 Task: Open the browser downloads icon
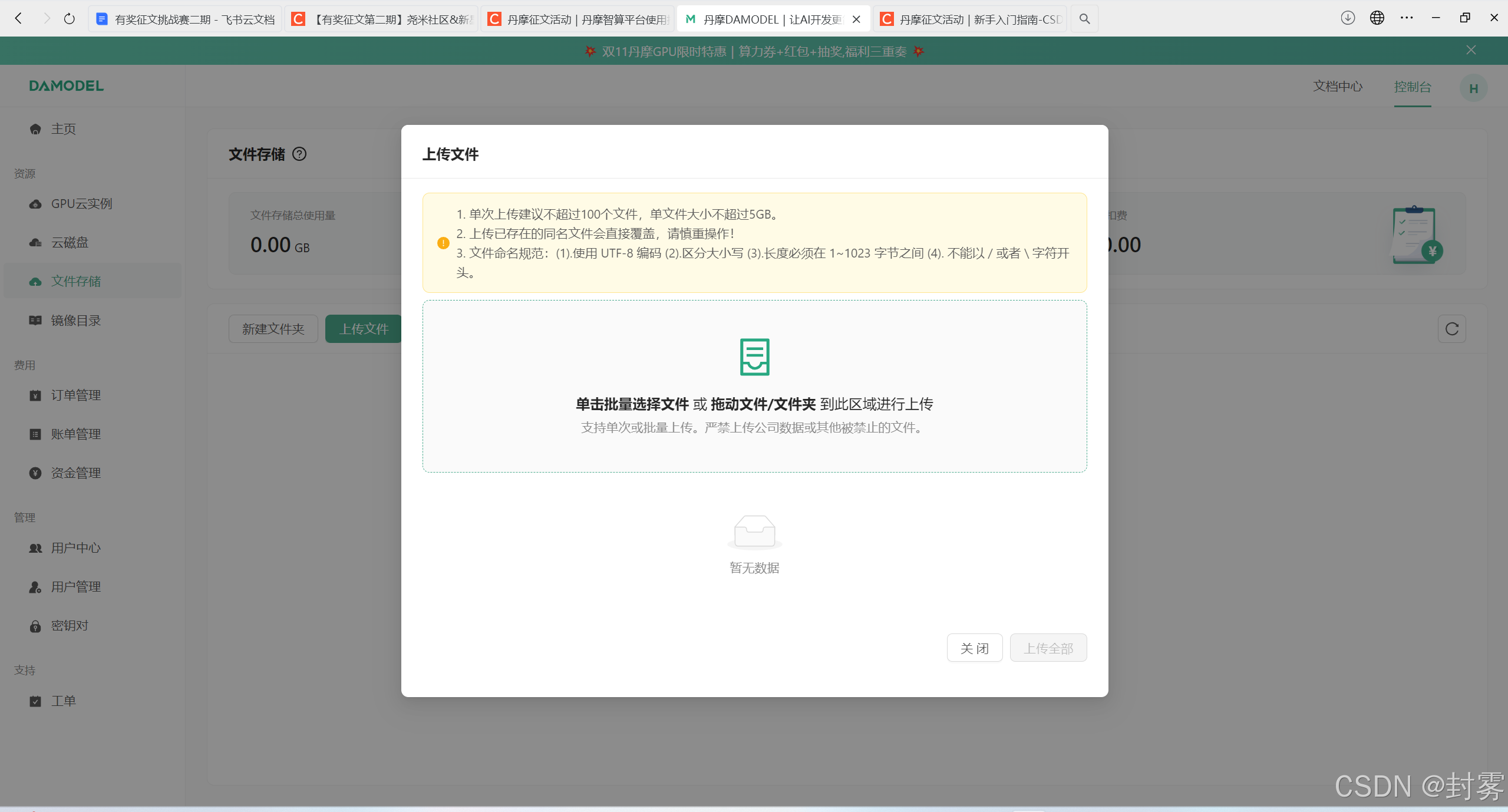[x=1347, y=18]
